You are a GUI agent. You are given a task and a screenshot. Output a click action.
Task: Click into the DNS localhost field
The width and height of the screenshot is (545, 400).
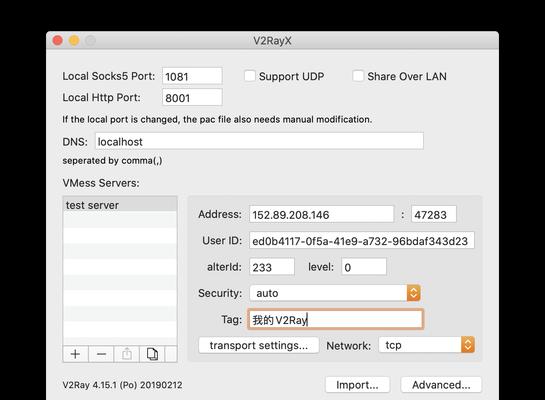[x=259, y=141]
